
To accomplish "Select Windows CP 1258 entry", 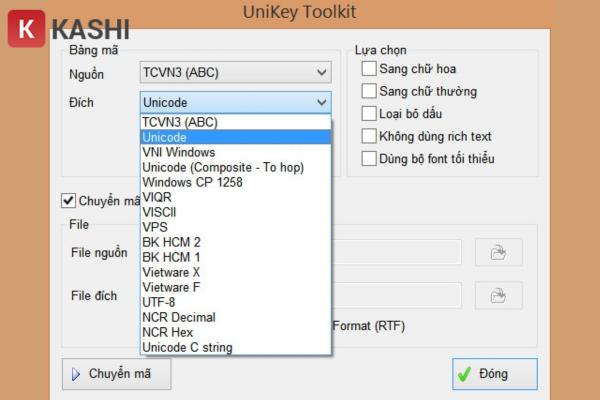I will [x=192, y=182].
